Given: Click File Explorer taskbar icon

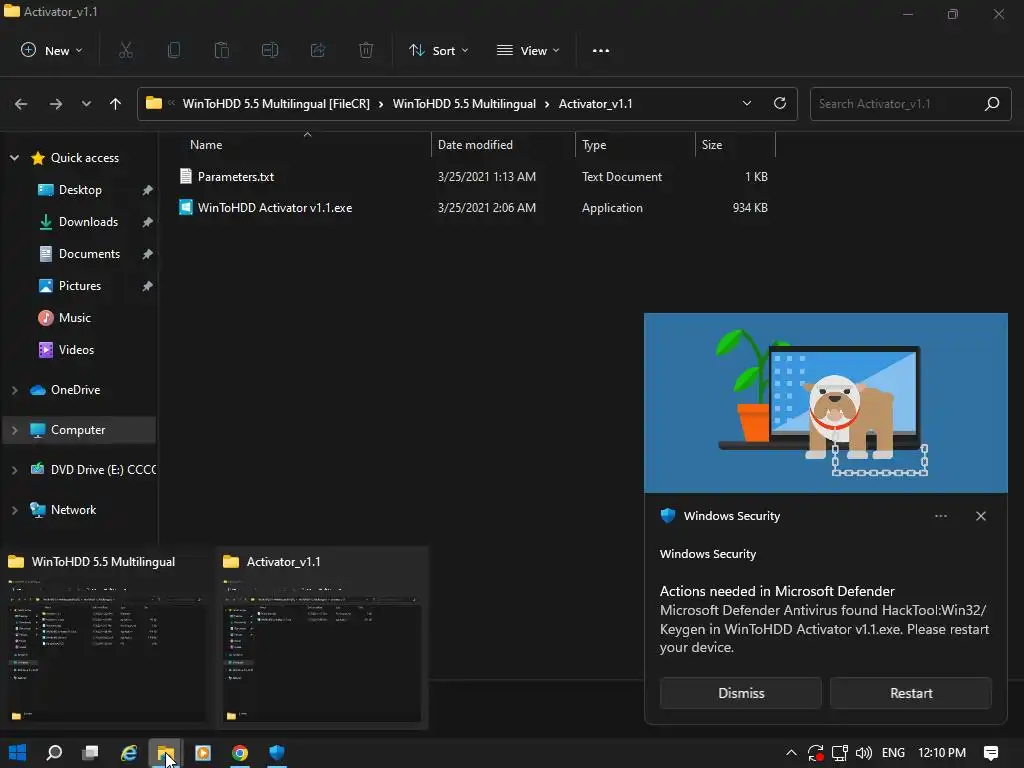Looking at the screenshot, I should pos(165,752).
